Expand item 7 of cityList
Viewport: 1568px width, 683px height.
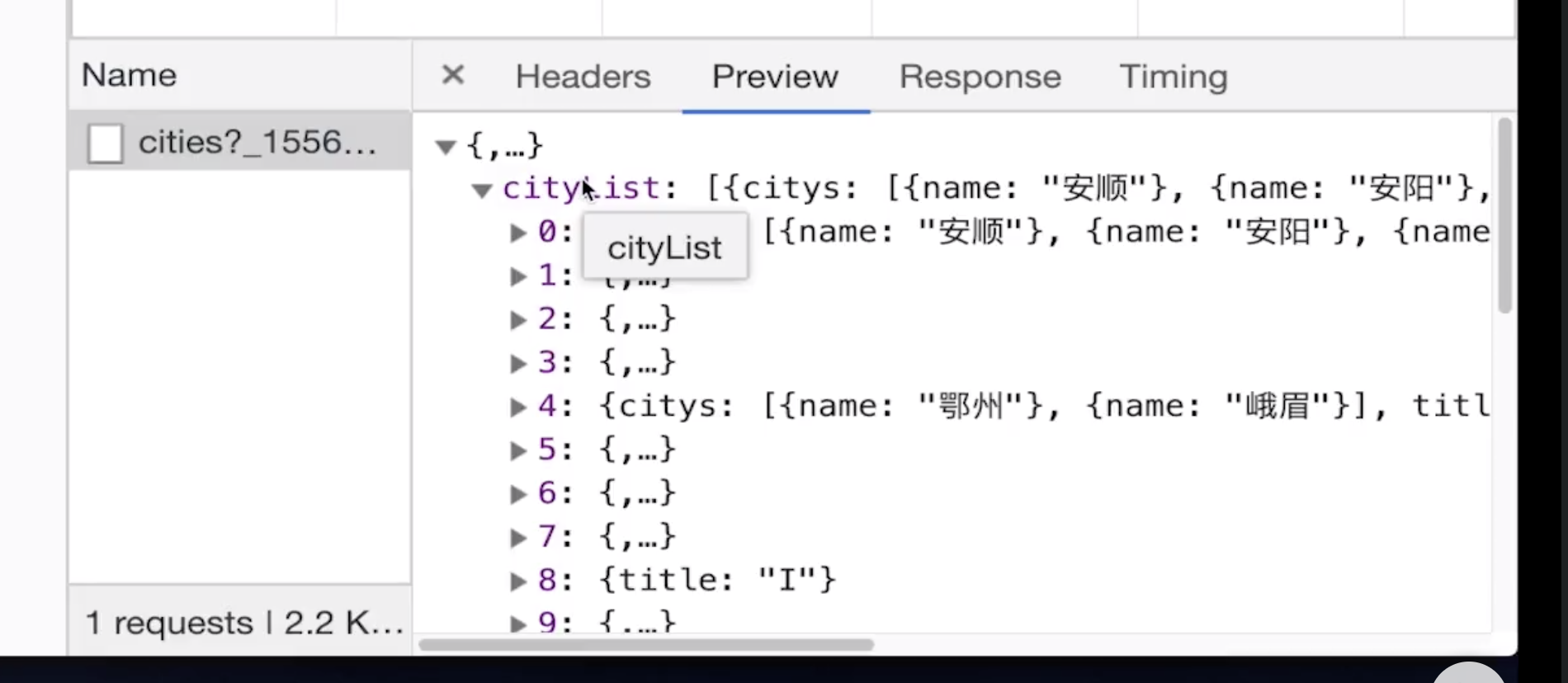pos(518,539)
